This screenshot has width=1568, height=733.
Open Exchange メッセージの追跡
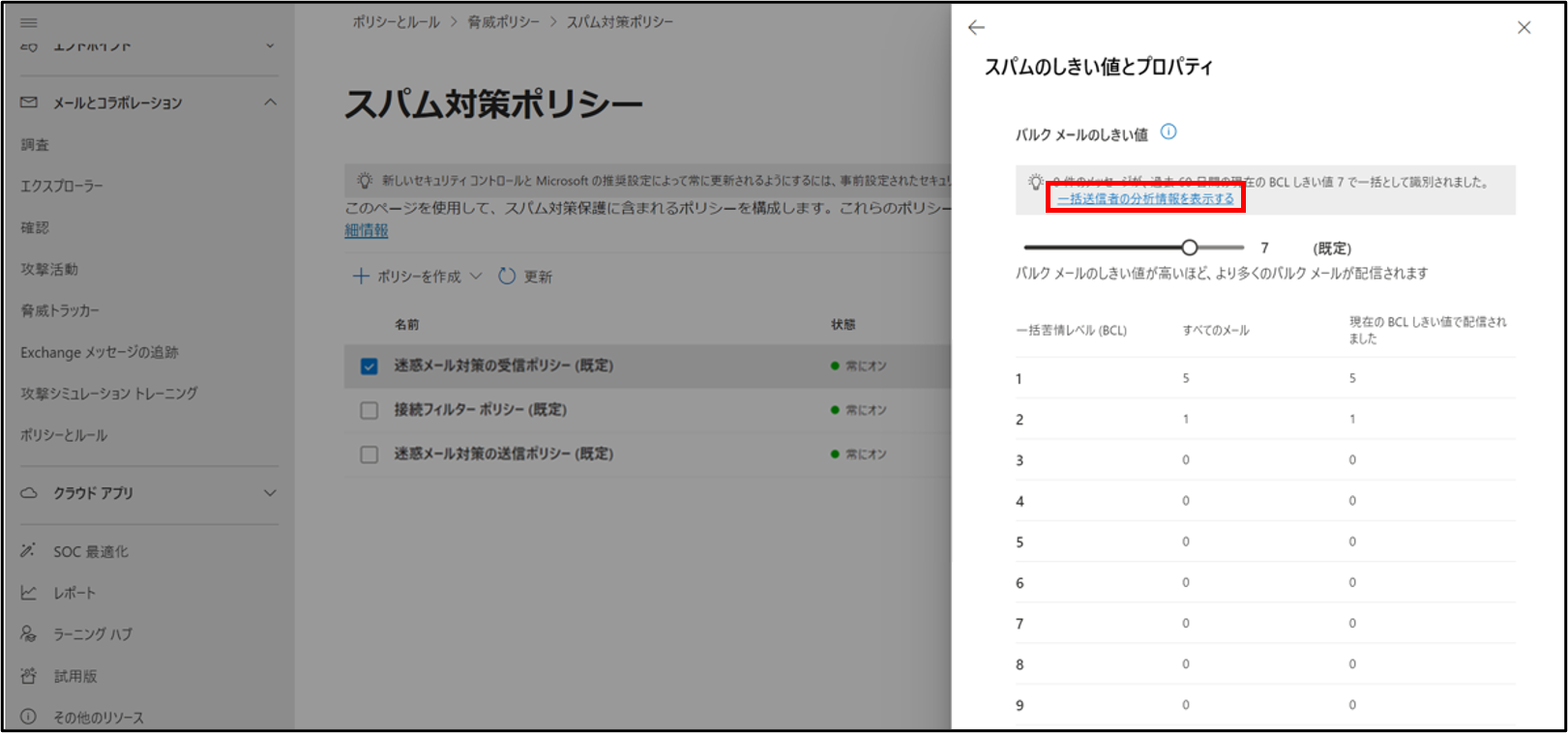(x=100, y=353)
